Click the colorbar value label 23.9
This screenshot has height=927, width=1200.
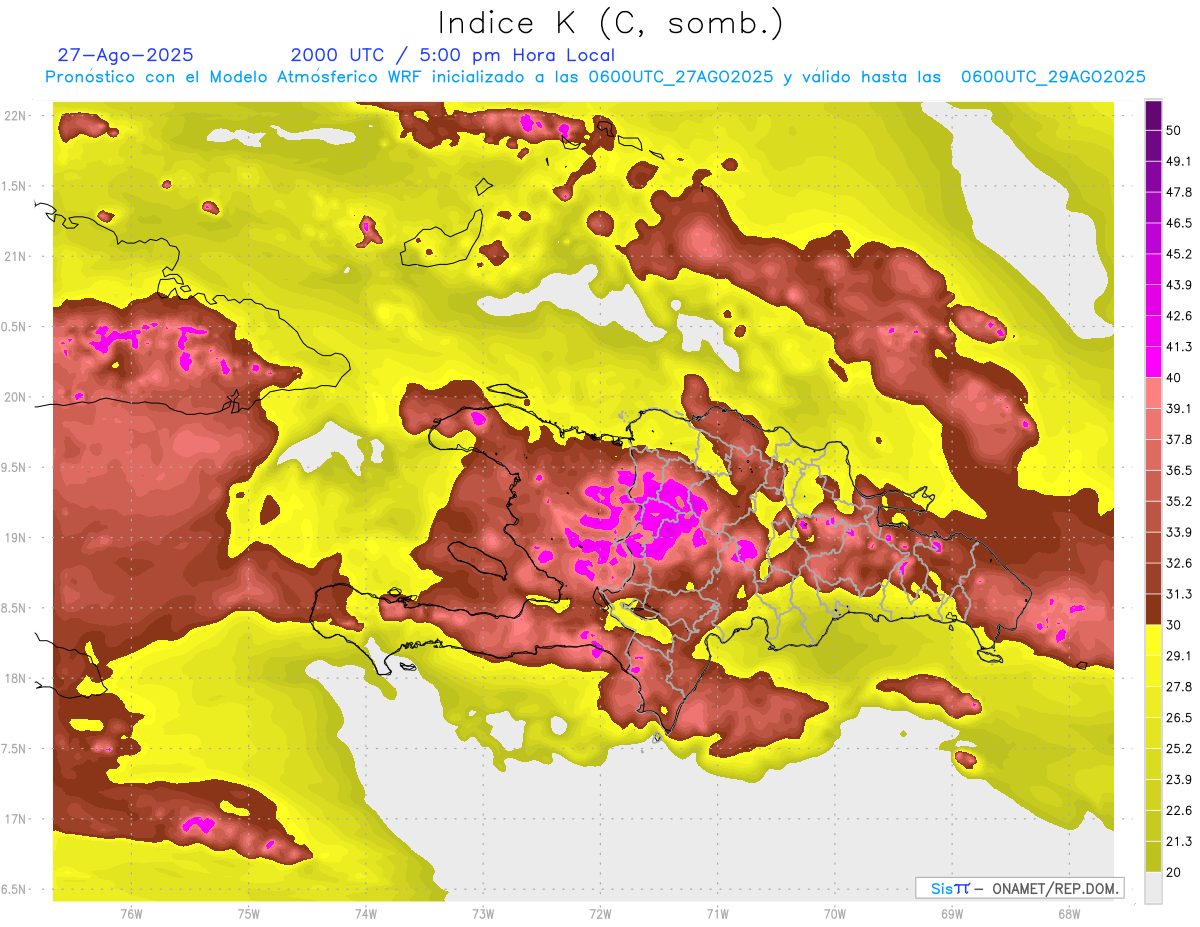(1179, 779)
